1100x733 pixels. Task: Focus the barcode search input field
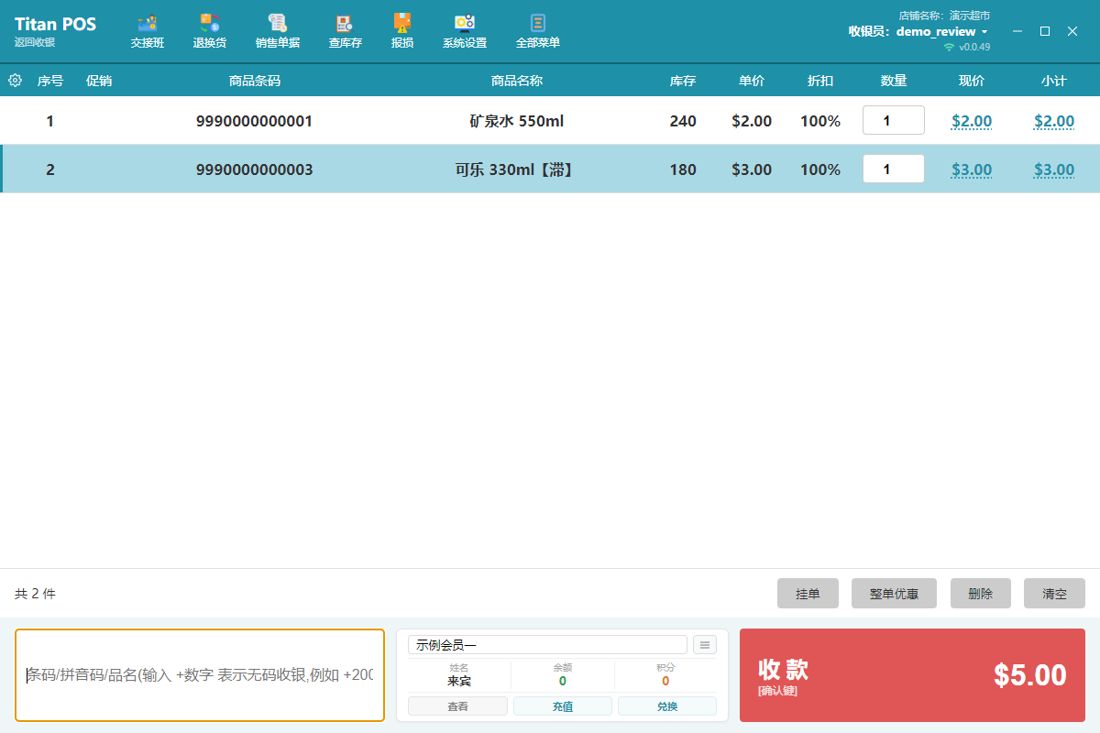[200, 675]
